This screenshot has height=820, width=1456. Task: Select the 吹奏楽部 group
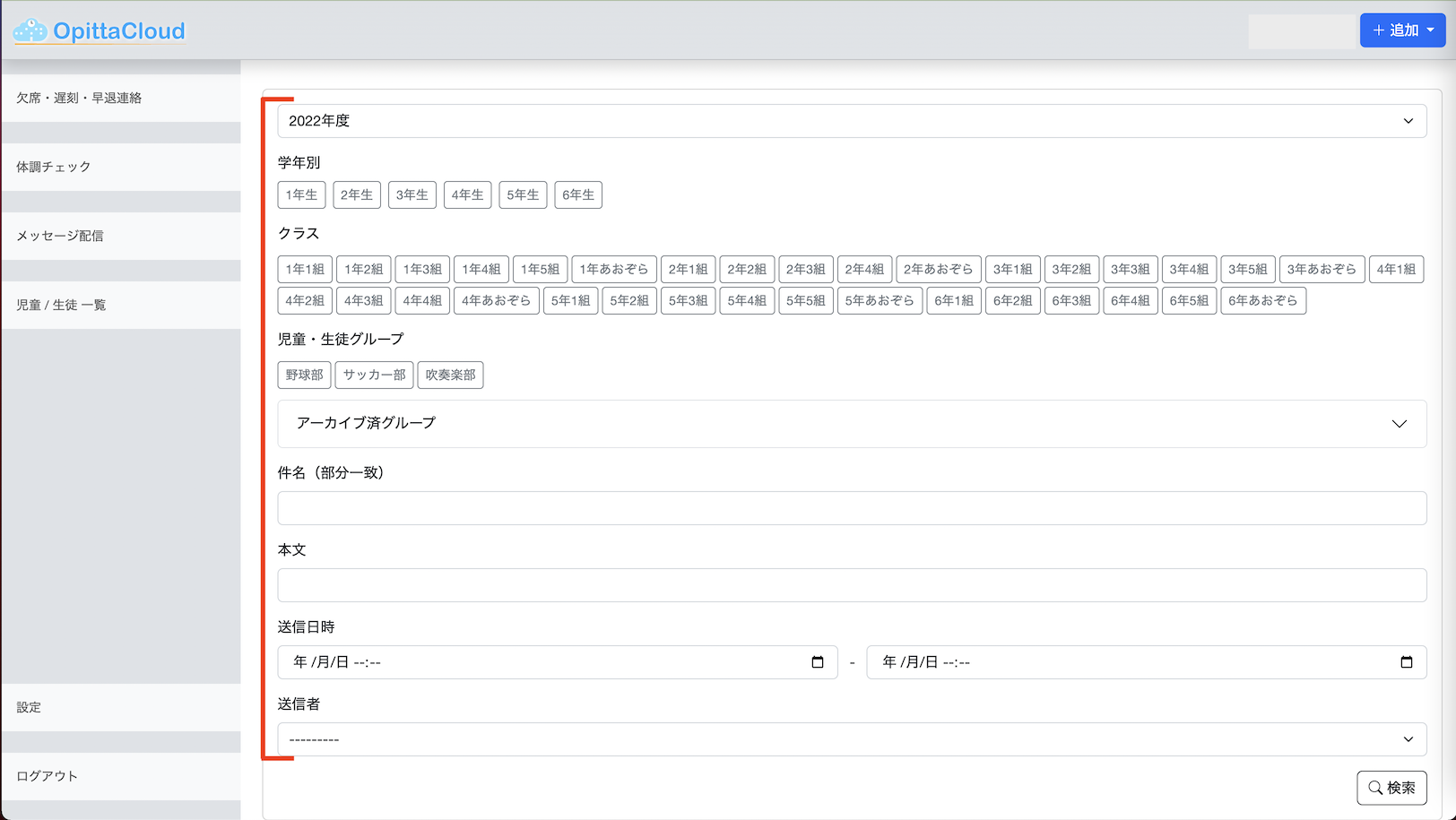click(451, 375)
